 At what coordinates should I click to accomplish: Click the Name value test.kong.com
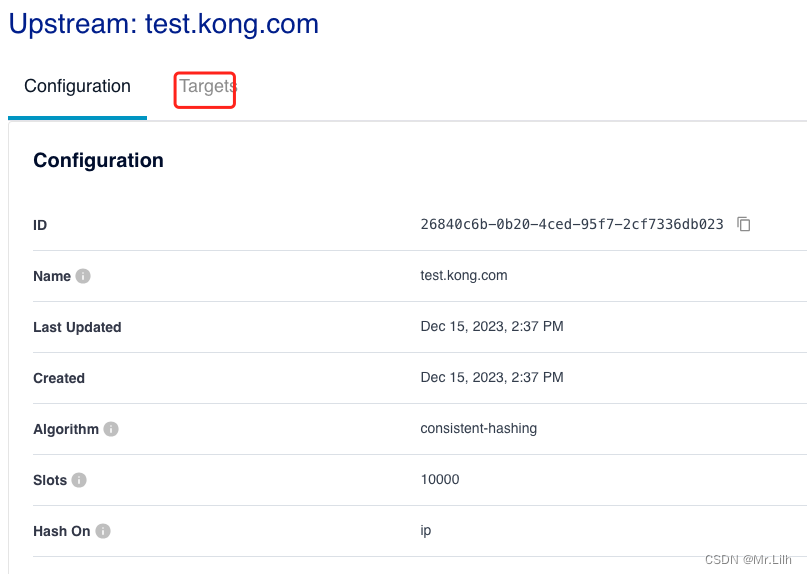coord(464,275)
